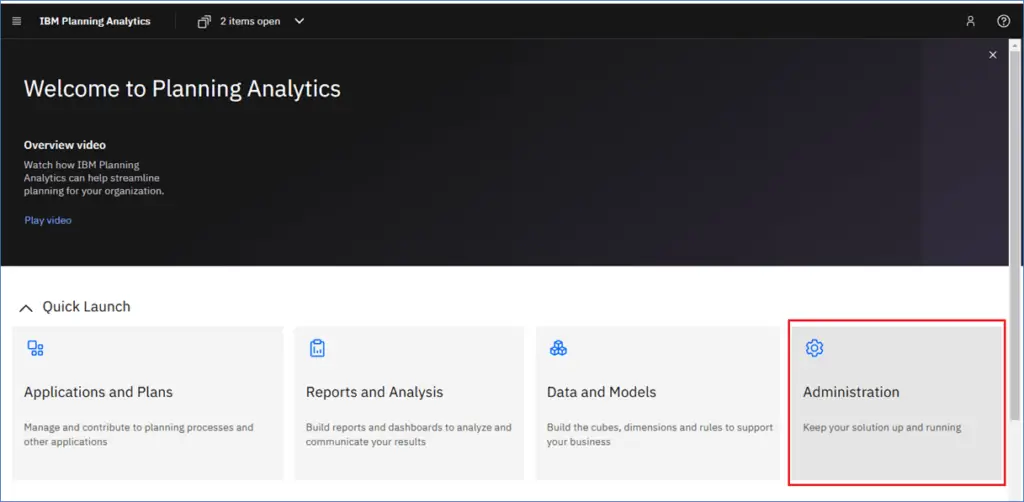Close the welcome banner

[x=993, y=55]
